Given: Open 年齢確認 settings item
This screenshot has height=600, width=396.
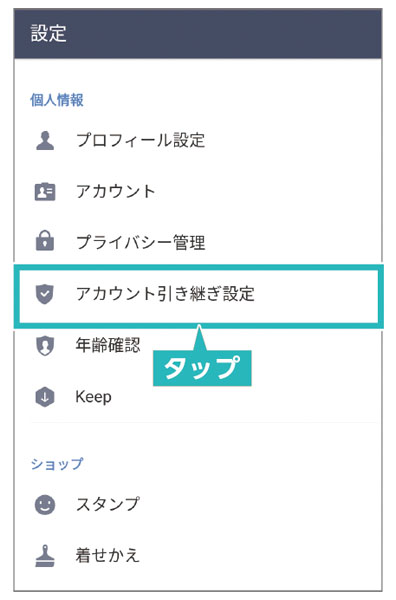Looking at the screenshot, I should tap(108, 345).
